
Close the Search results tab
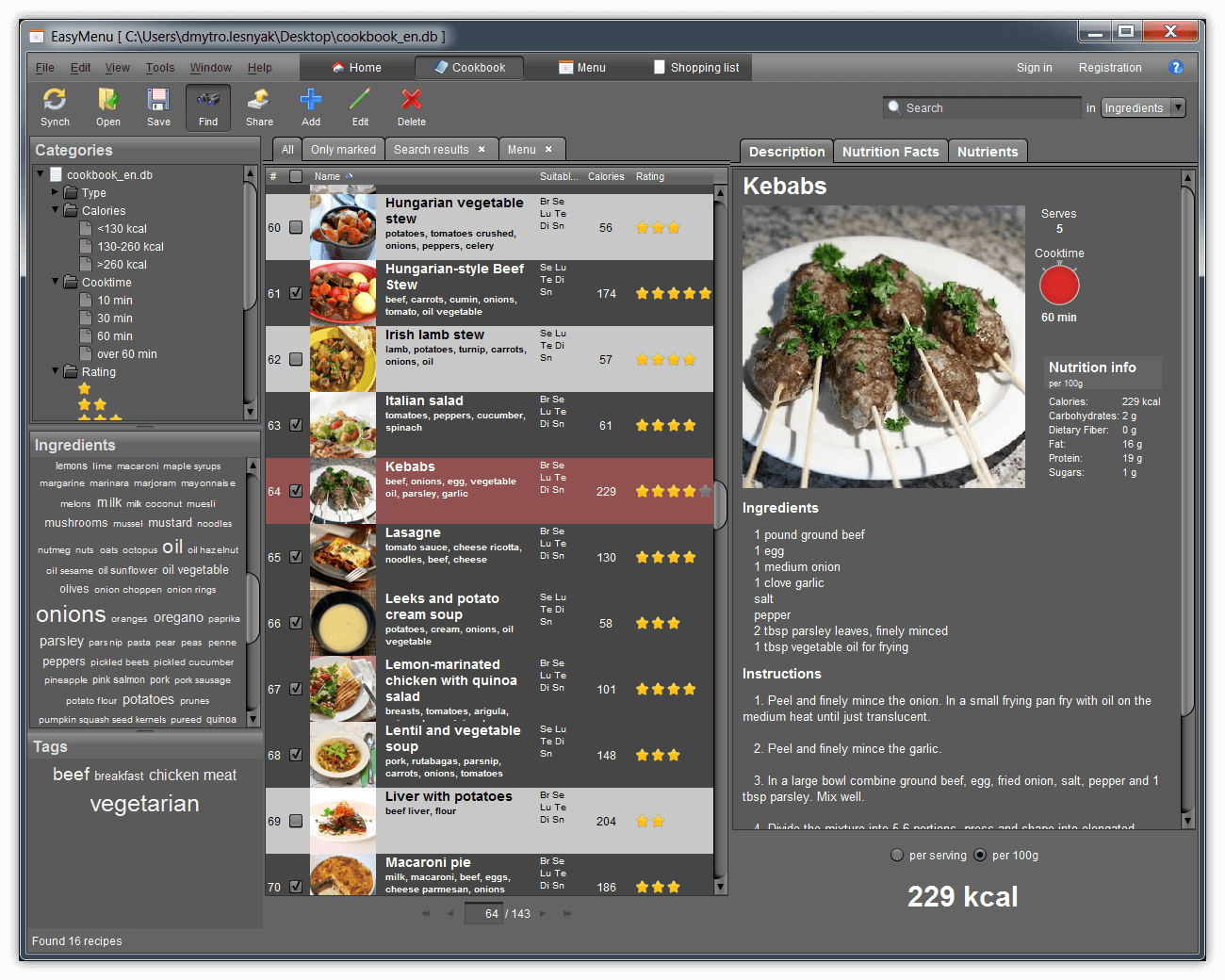(x=482, y=149)
